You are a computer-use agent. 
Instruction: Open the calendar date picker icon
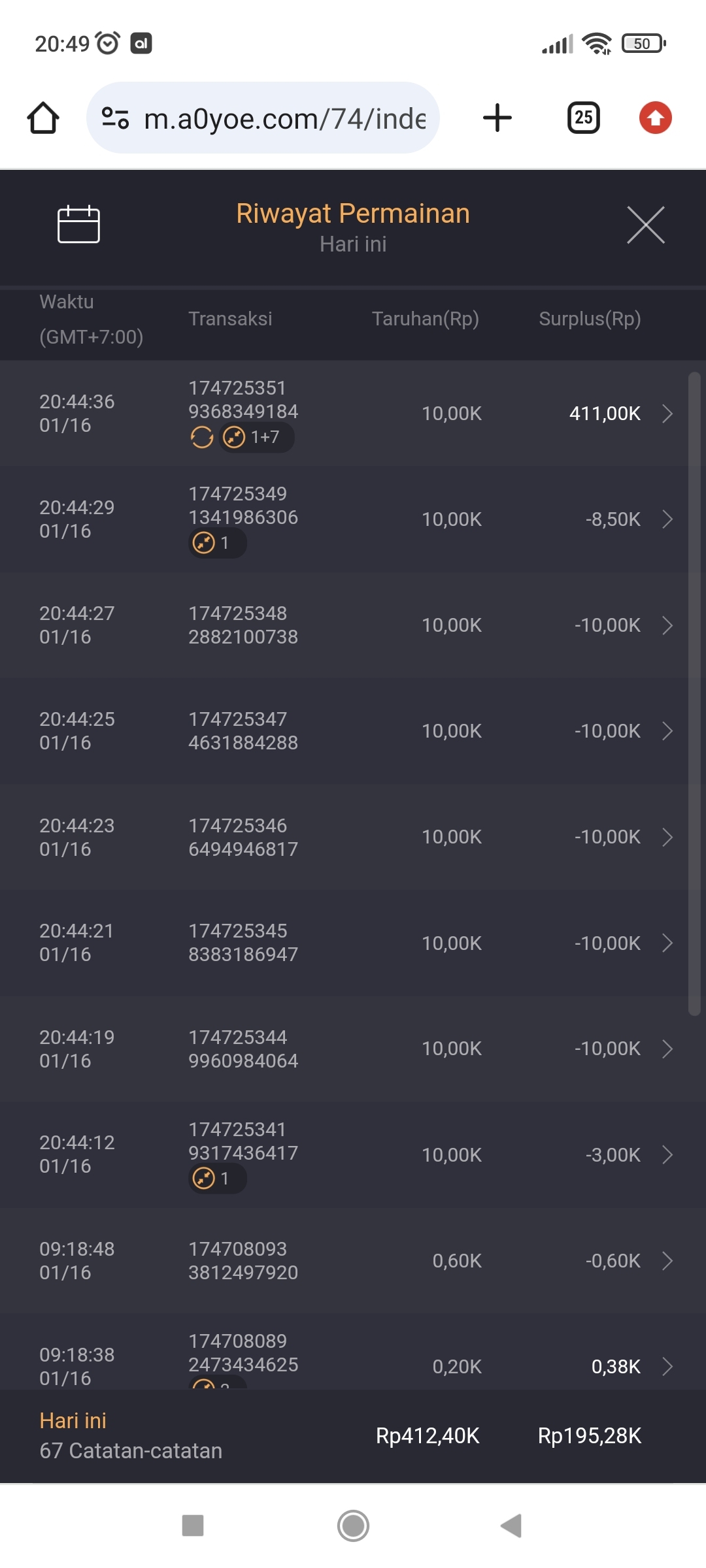pyautogui.click(x=78, y=224)
